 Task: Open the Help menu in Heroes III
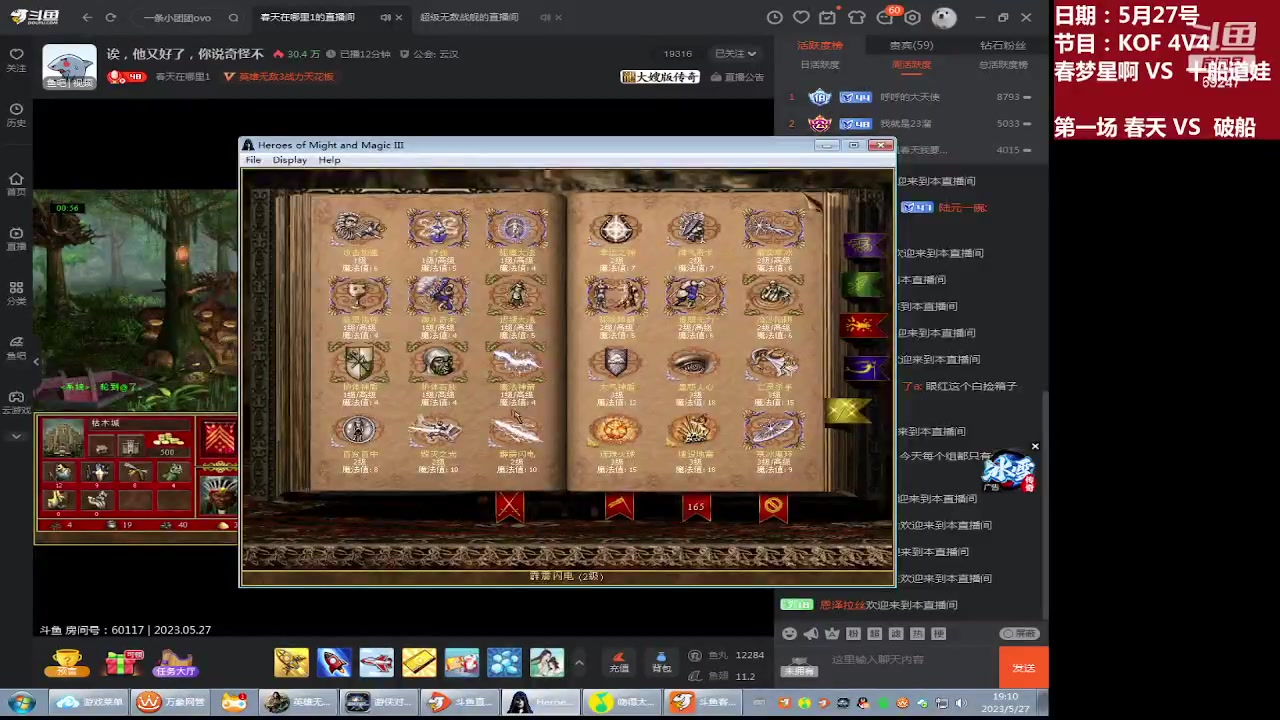tap(329, 160)
